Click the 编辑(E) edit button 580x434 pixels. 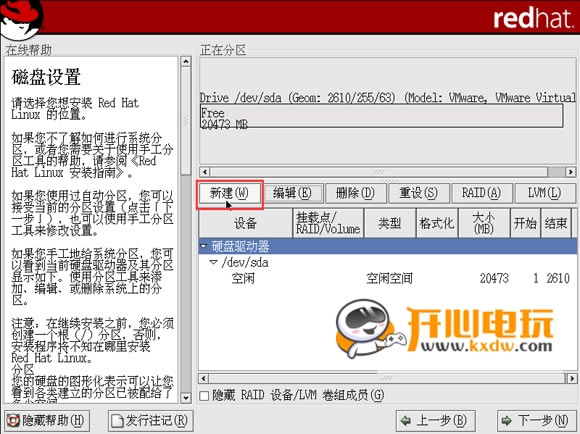[293, 193]
